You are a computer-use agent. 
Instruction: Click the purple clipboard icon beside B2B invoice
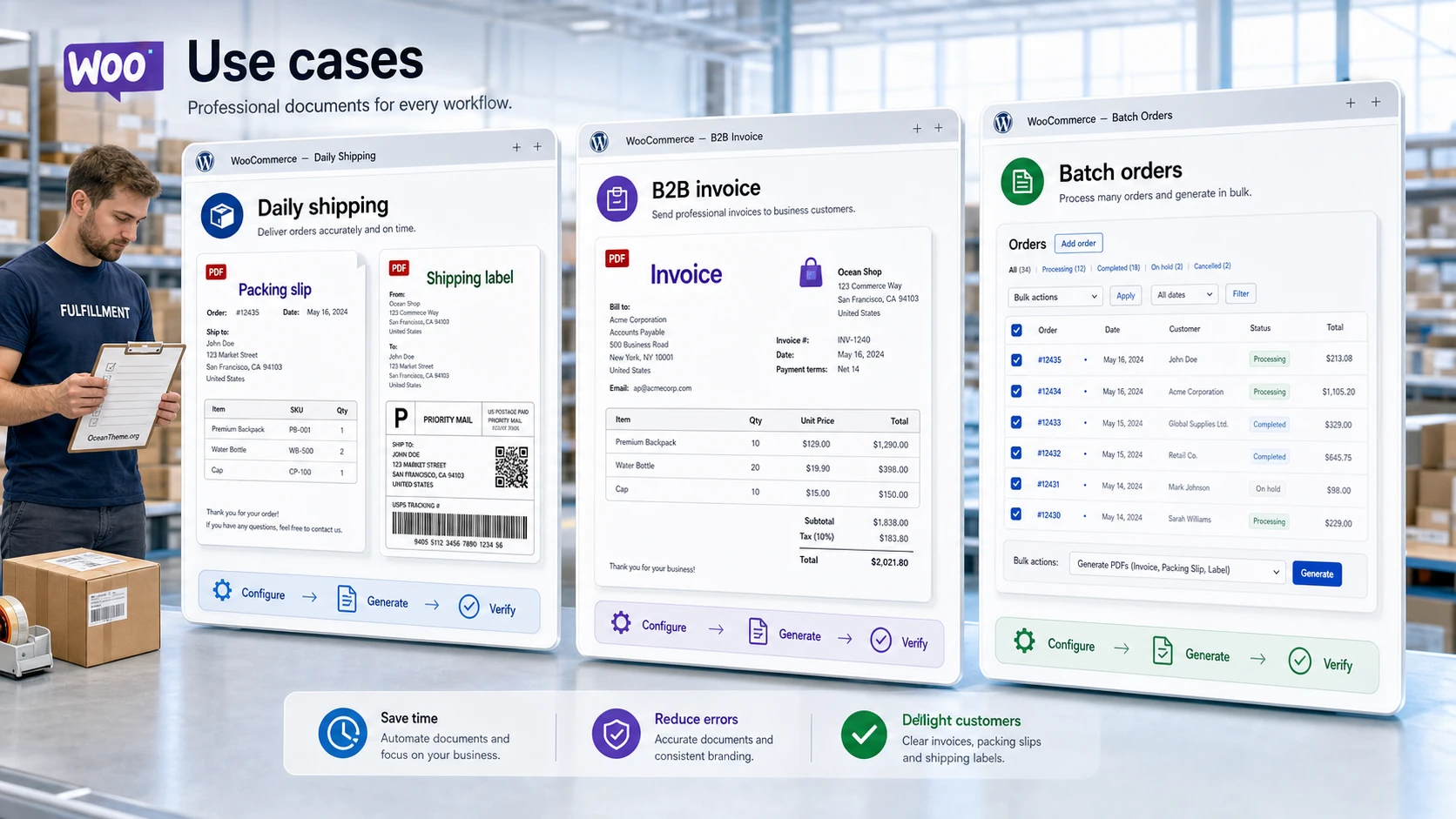click(617, 198)
